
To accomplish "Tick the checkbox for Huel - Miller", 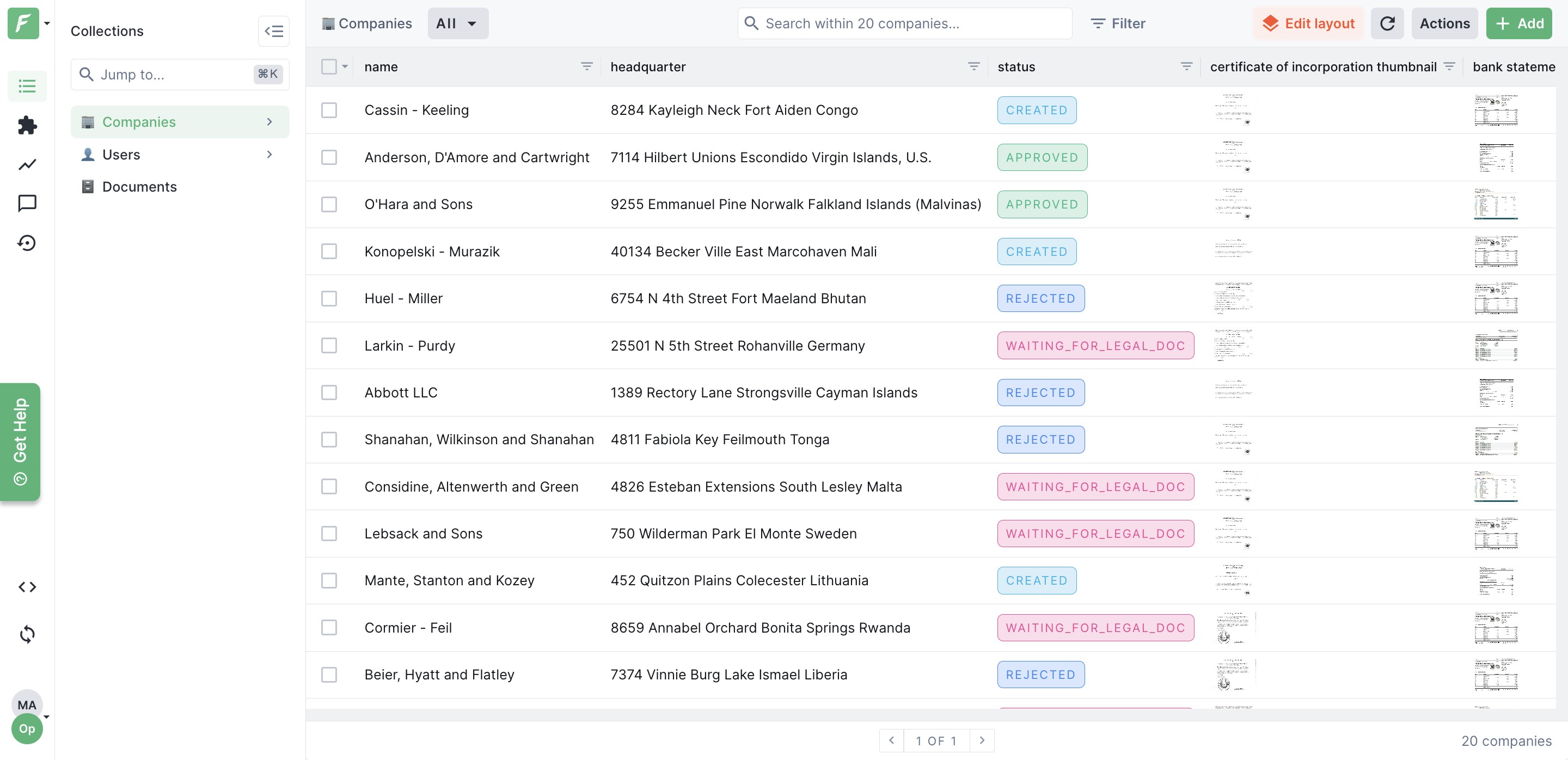I will tap(329, 298).
